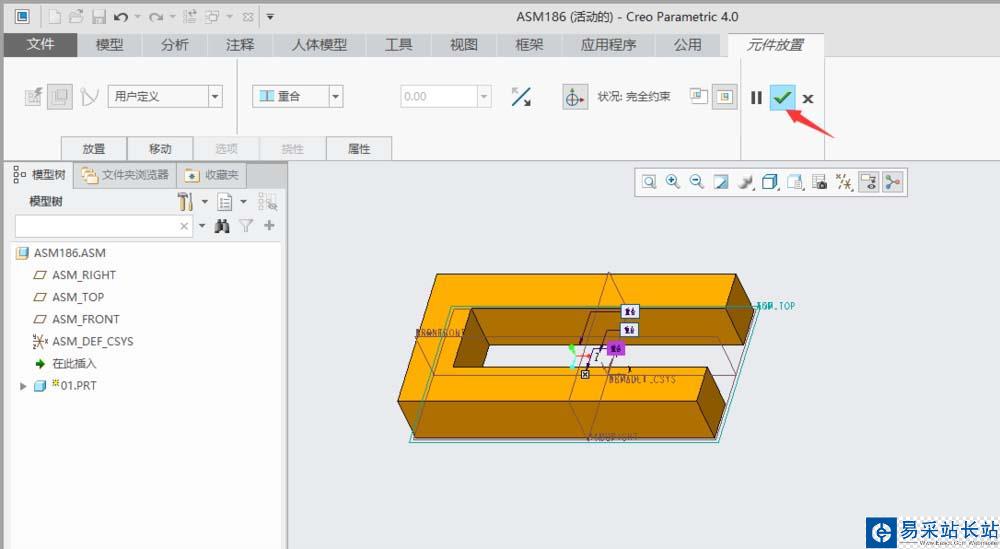Click the Zoom In magnifier icon
Screen dimensions: 1000x549
coord(673,182)
